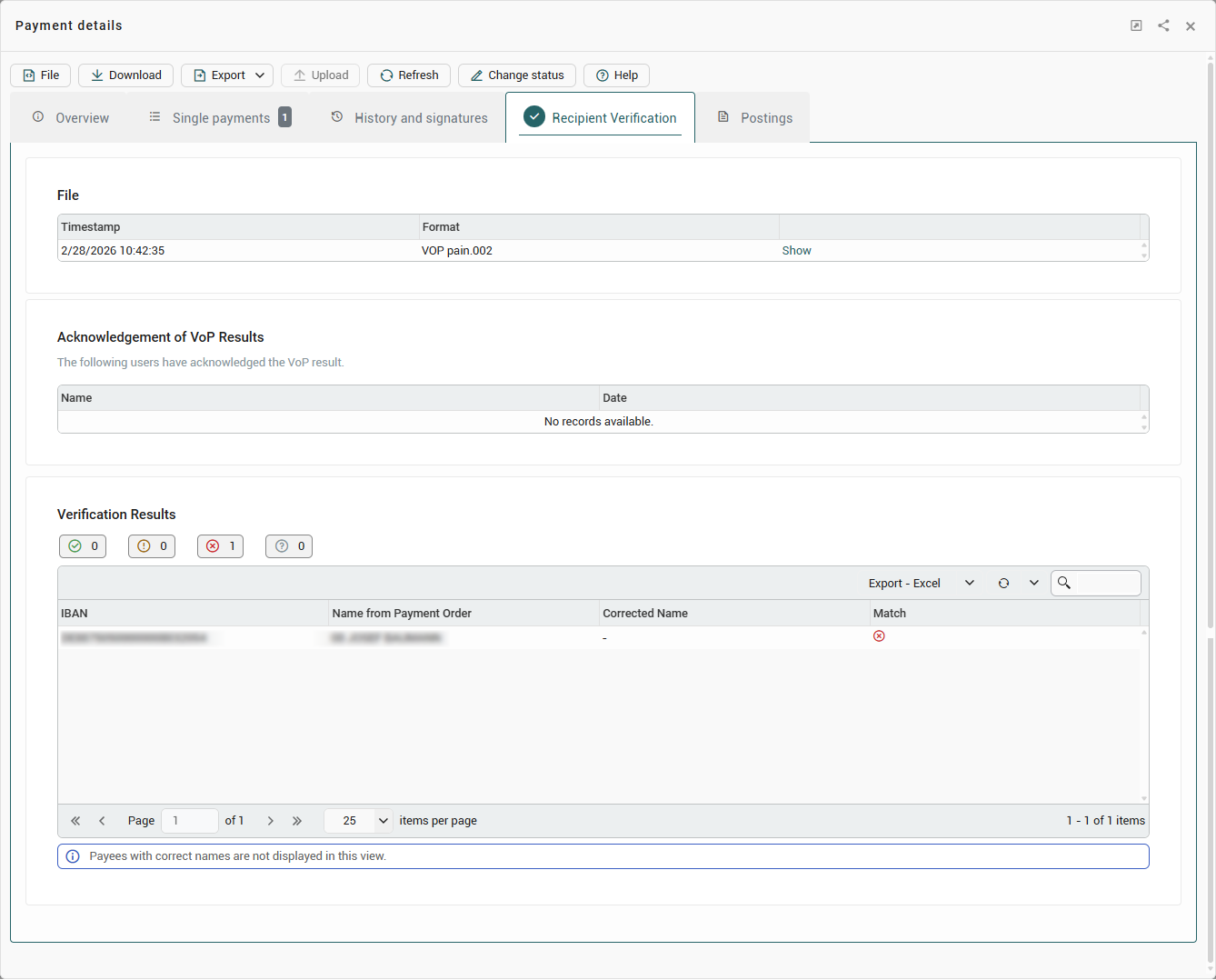Click the search field in Verification Results

coord(1096,584)
